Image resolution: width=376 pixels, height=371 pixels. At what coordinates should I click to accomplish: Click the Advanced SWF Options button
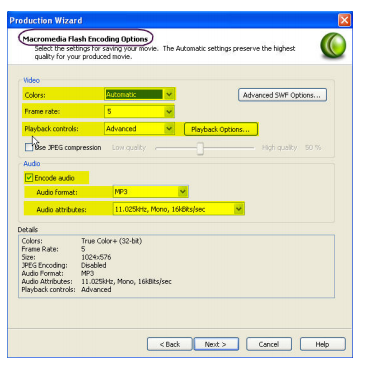[282, 95]
